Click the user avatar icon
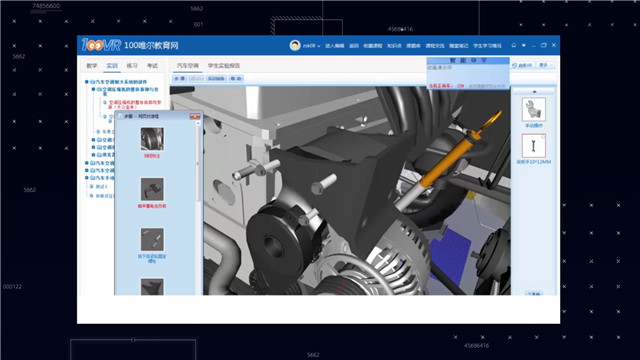 point(295,45)
